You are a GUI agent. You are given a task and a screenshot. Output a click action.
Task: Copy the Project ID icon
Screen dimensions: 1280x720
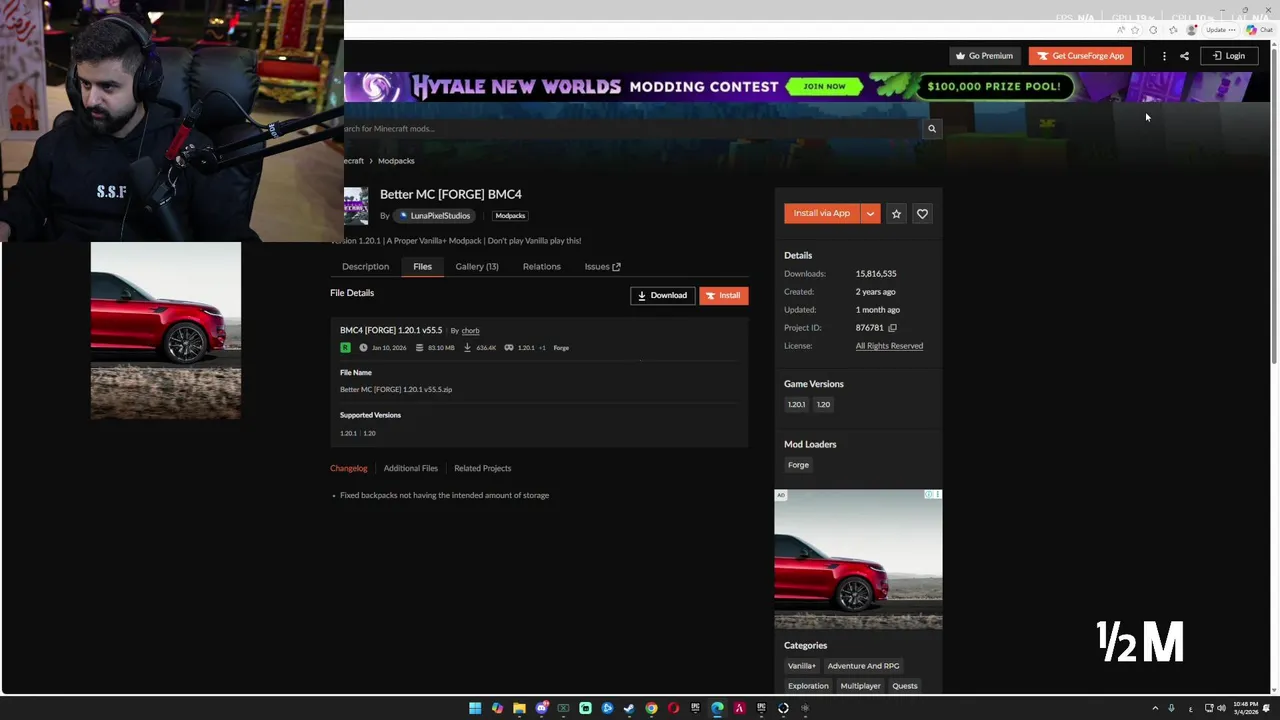pos(892,328)
